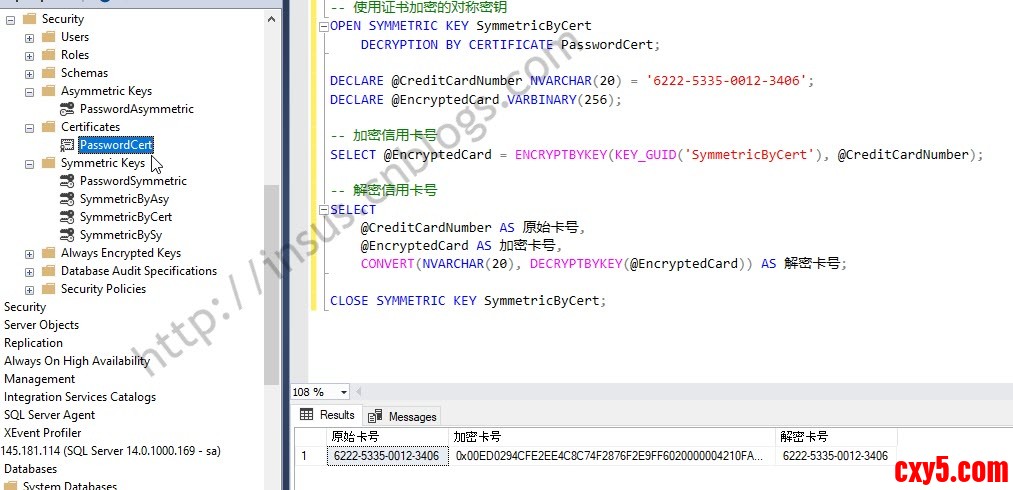Select the SymmetricByAsy key node
Screen dimensions: 1013x490
coord(124,199)
